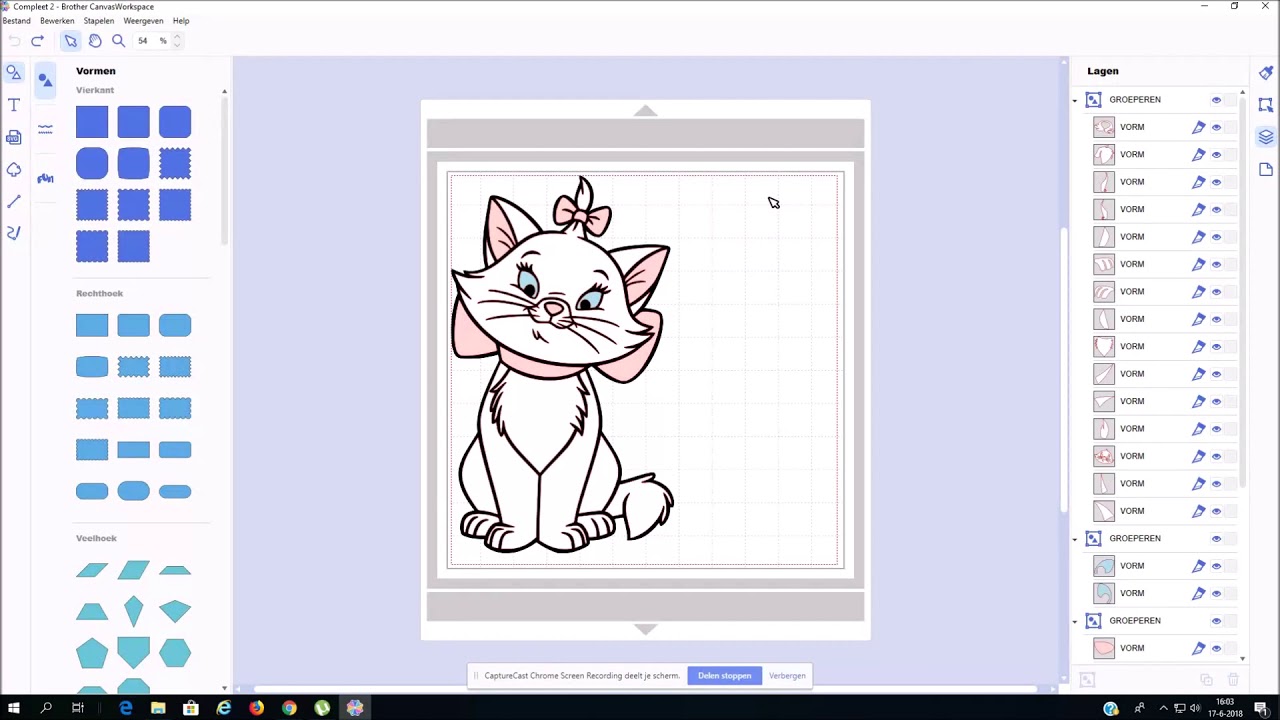Select the straight line drawing tool
Image resolution: width=1280 pixels, height=720 pixels.
tap(14, 201)
